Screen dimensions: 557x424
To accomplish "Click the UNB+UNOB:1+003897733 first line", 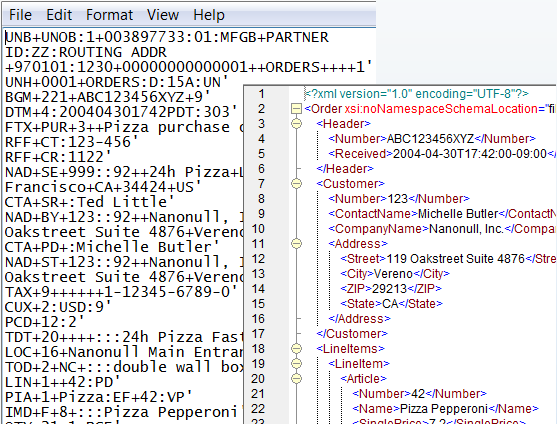I will 167,37.
